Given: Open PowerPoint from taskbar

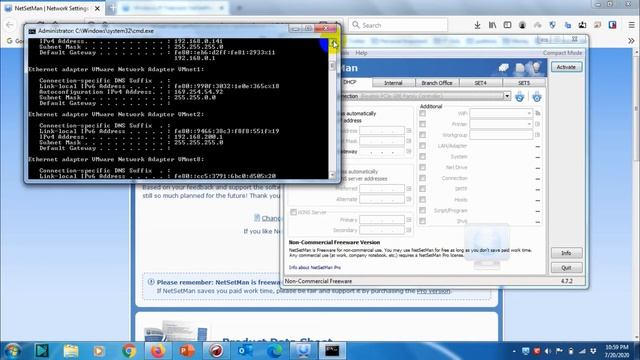Looking at the screenshot, I should 187,351.
